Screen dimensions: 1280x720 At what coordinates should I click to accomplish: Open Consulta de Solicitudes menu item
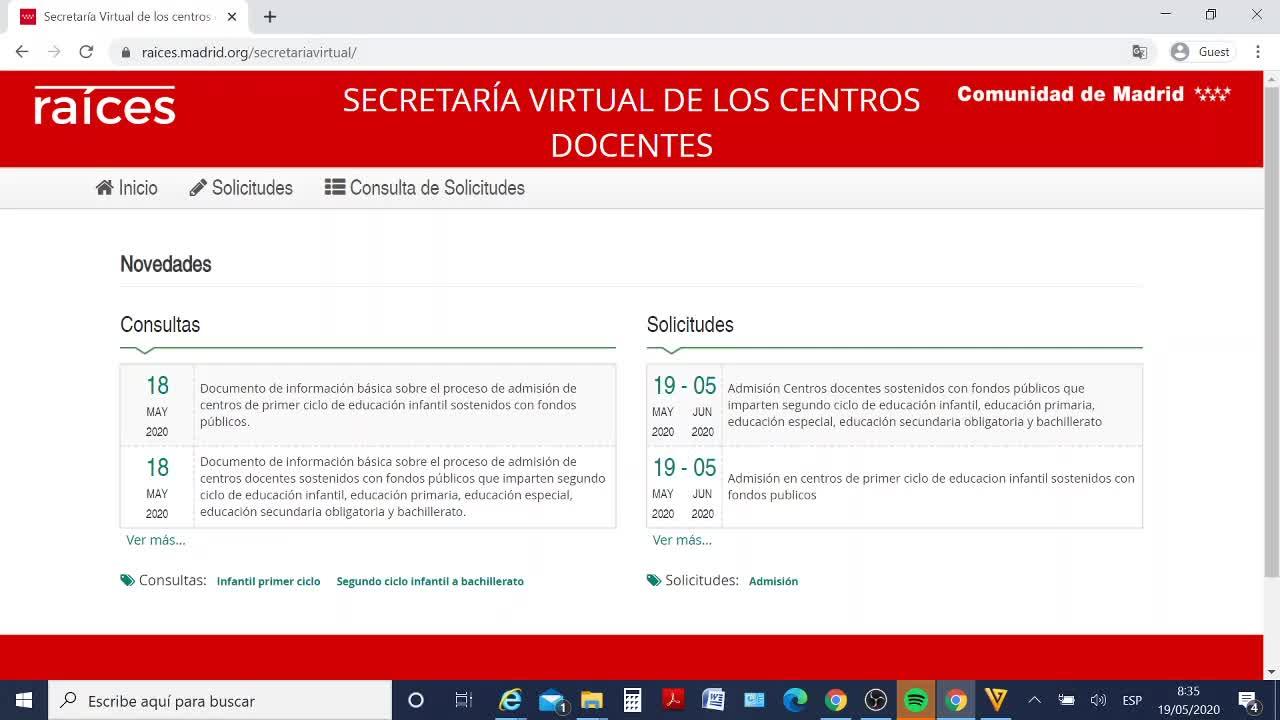pos(425,188)
